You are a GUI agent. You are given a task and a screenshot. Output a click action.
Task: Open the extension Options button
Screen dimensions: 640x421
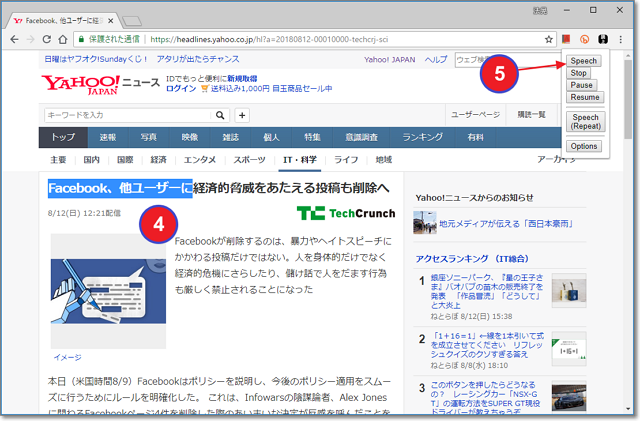pos(585,146)
